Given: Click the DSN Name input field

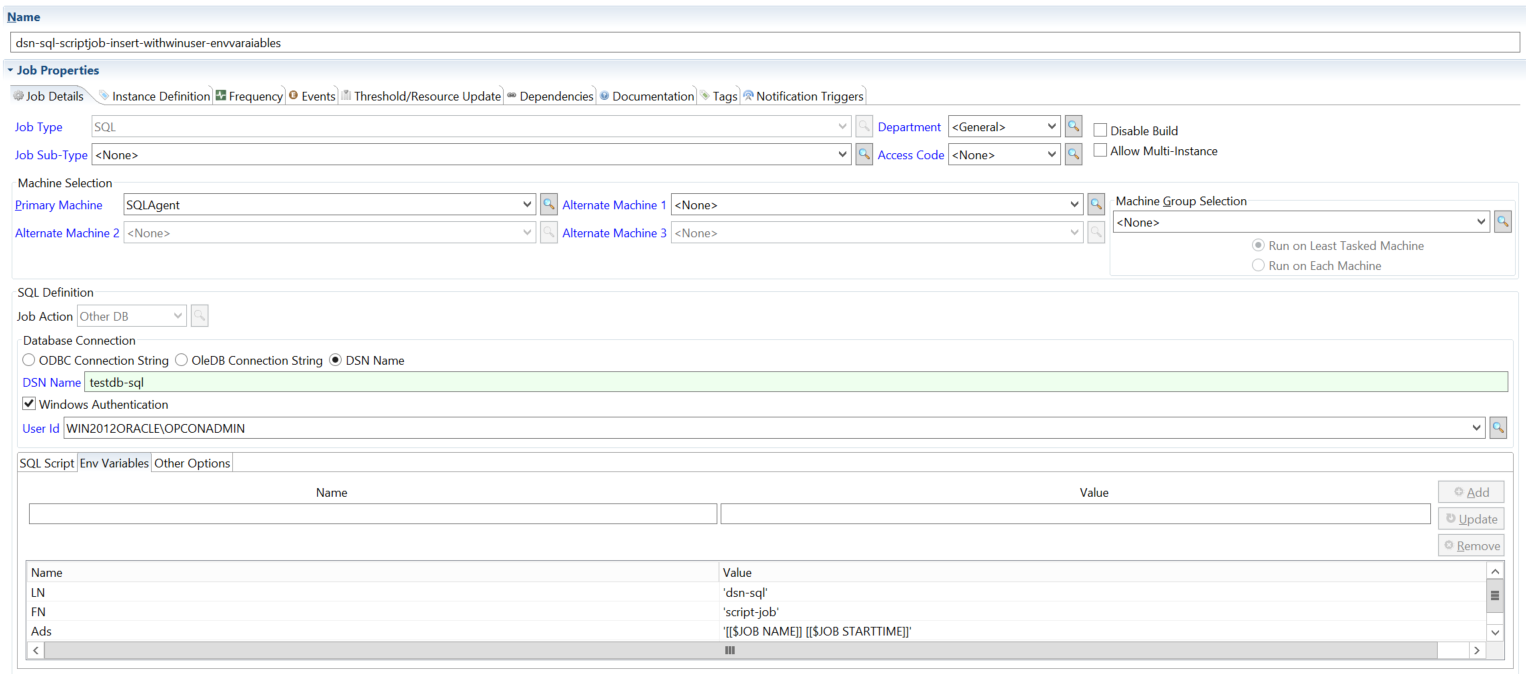Looking at the screenshot, I should [796, 382].
